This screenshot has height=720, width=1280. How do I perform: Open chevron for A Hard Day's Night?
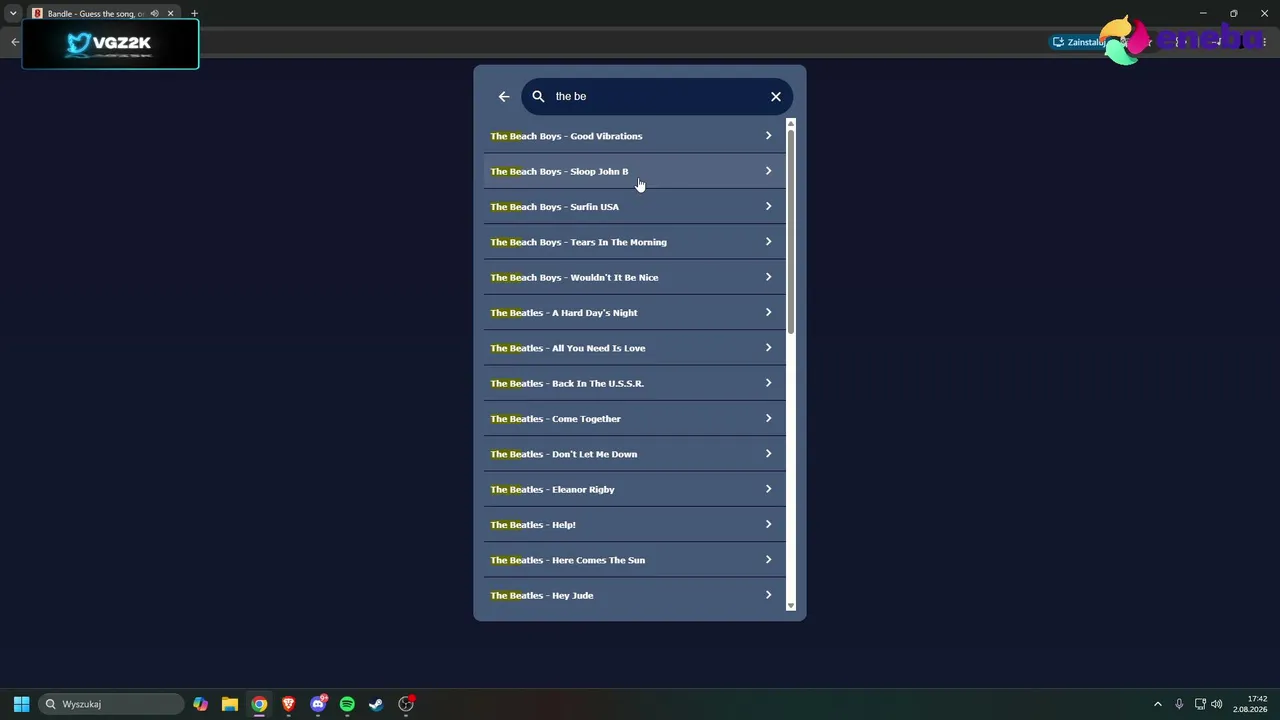pos(768,312)
